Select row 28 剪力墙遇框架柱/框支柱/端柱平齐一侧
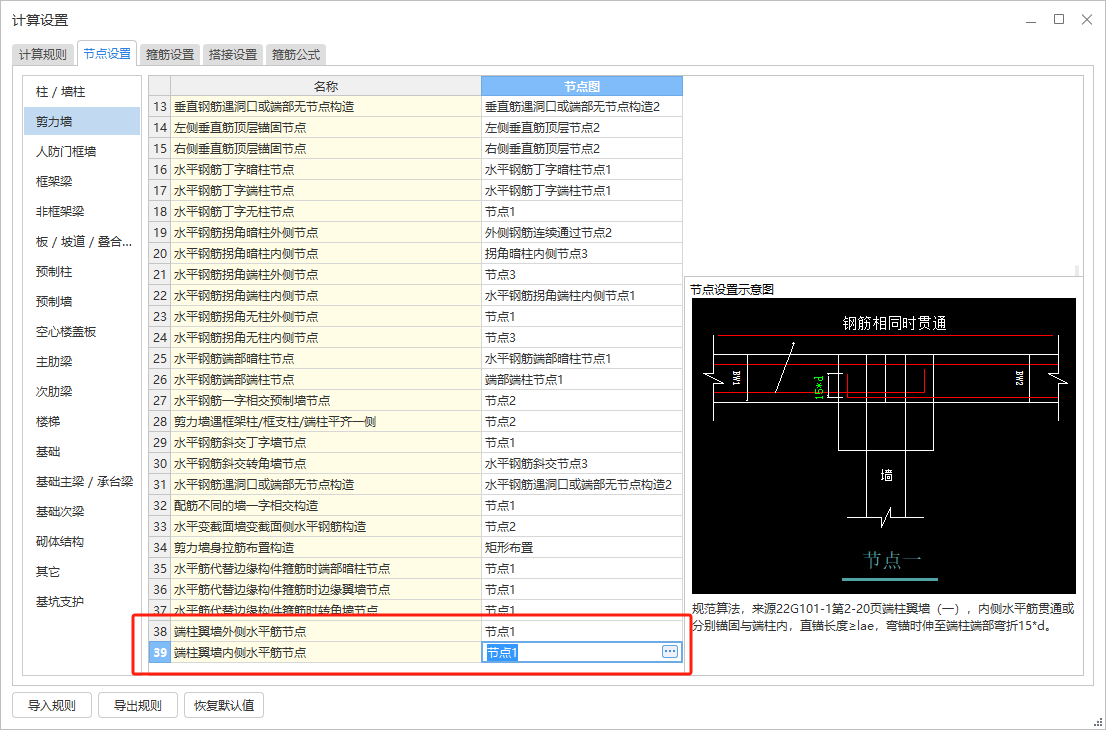The width and height of the screenshot is (1106, 730). [x=326, y=422]
